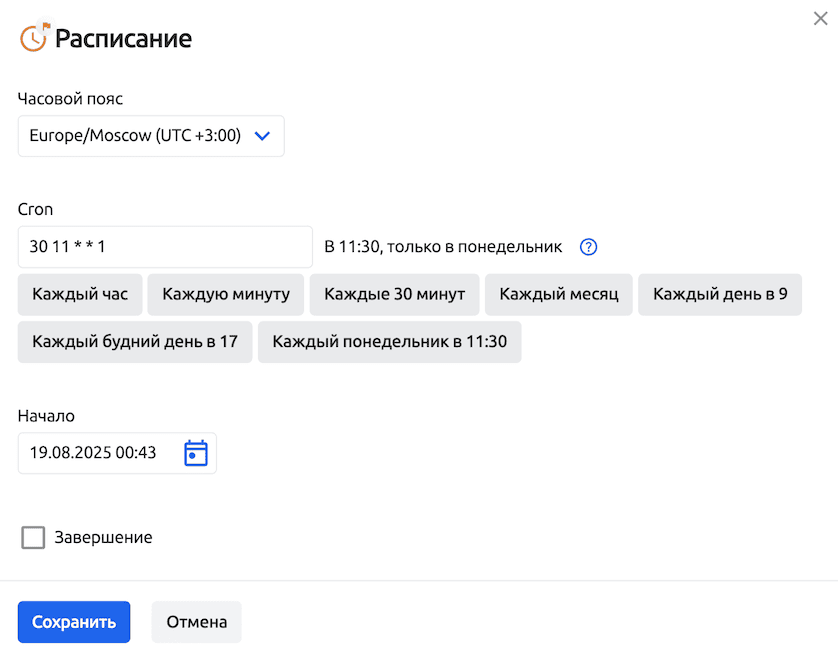Image resolution: width=838 pixels, height=656 pixels.
Task: Choose the Каждый будний день в 17 preset
Action: coord(135,342)
